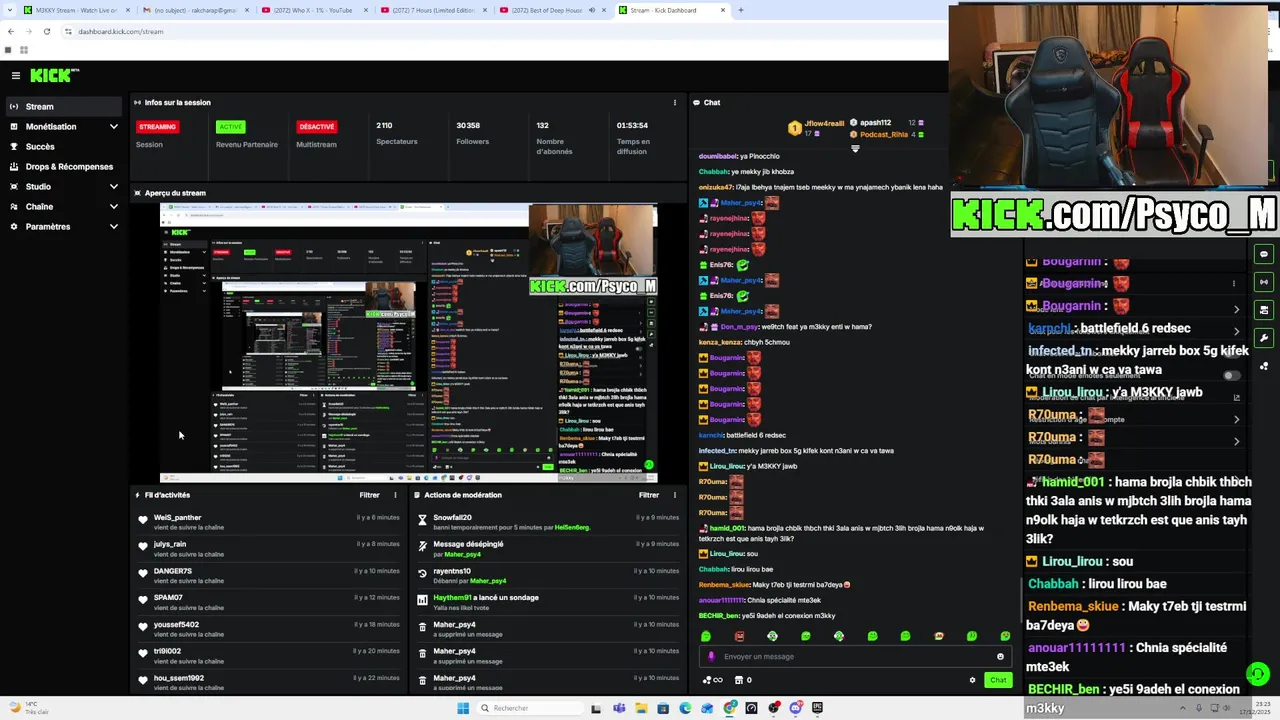Switch to Best of Deep House tab
The image size is (1280, 720).
click(550, 10)
